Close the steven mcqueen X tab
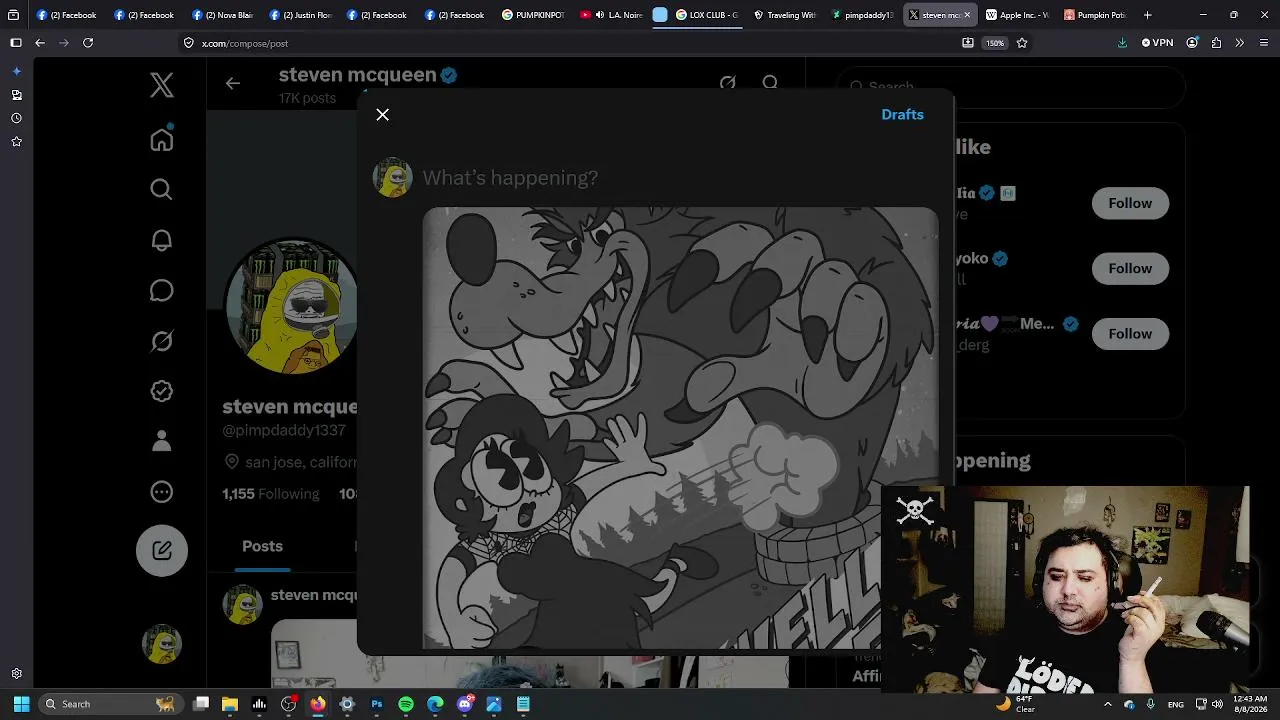This screenshot has height=720, width=1280. pos(967,15)
